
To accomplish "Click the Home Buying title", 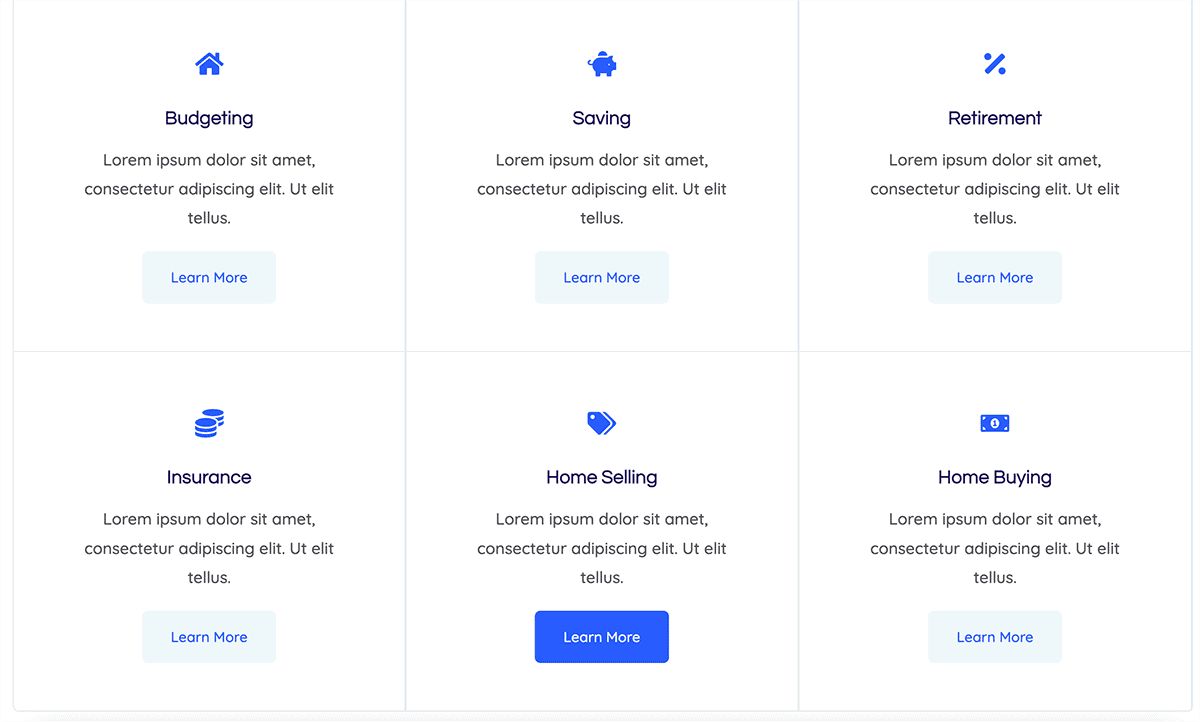I will coord(995,477).
